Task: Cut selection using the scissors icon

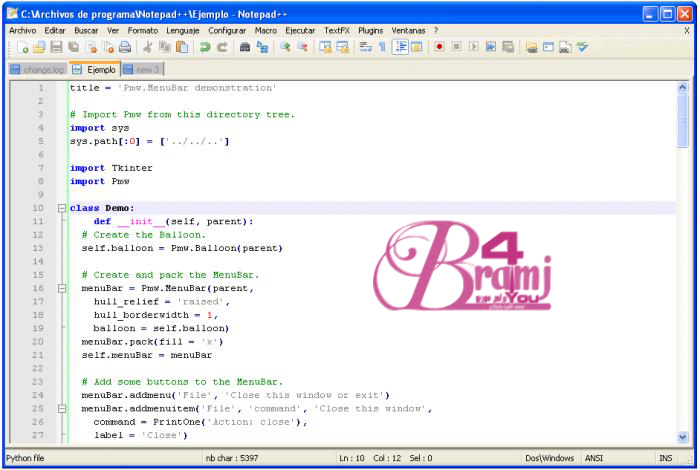Action: pos(147,47)
